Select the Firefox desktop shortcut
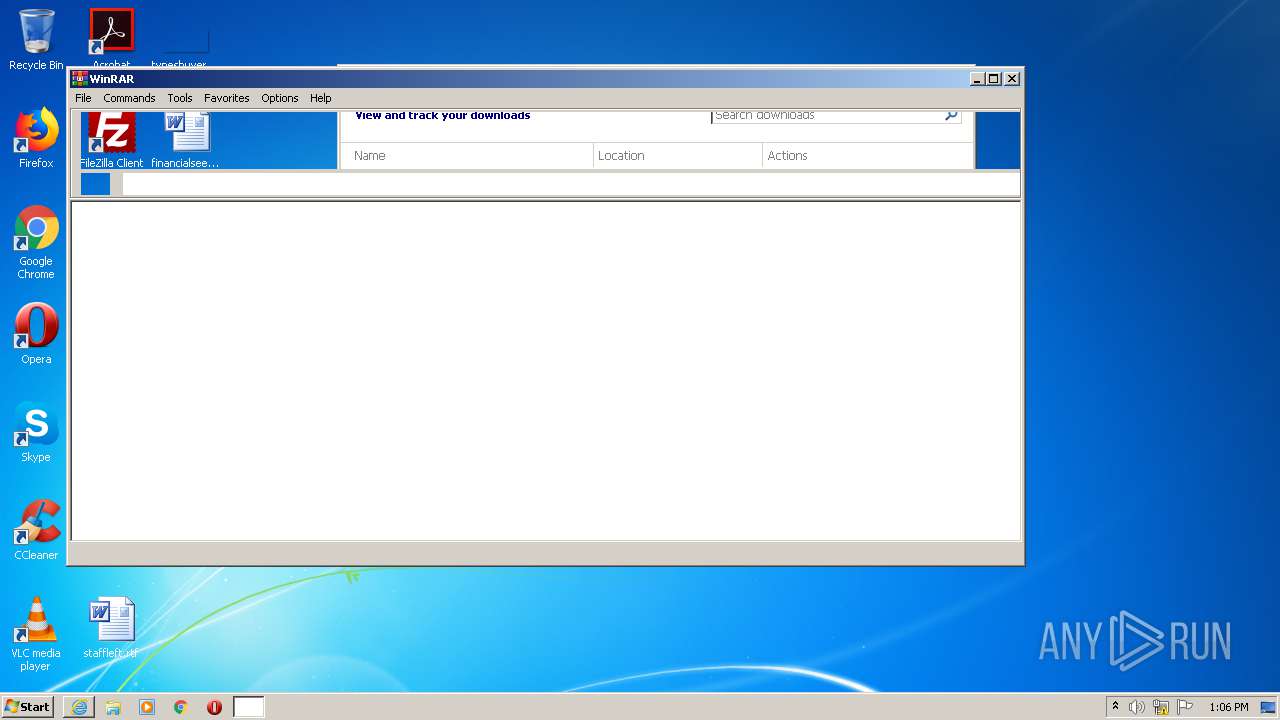Image resolution: width=1280 pixels, height=720 pixels. click(36, 139)
